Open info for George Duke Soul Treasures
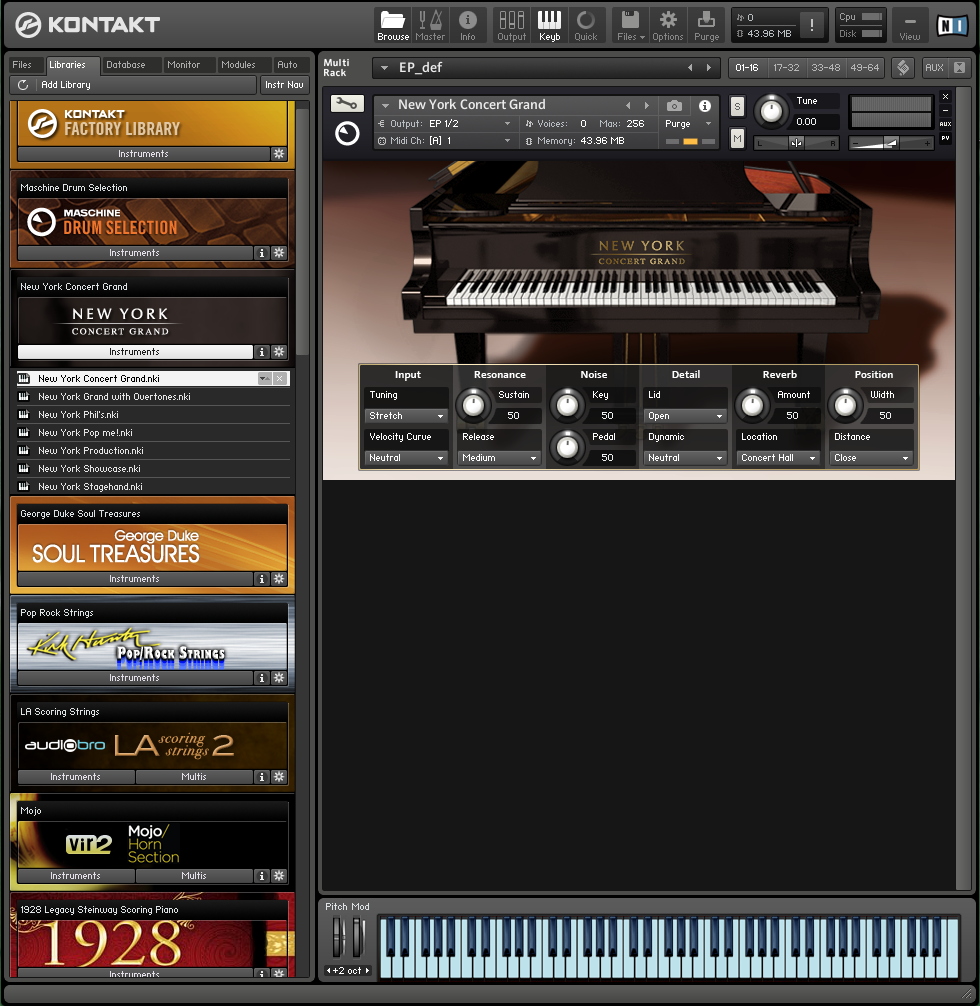The width and height of the screenshot is (980, 1006). 261,579
